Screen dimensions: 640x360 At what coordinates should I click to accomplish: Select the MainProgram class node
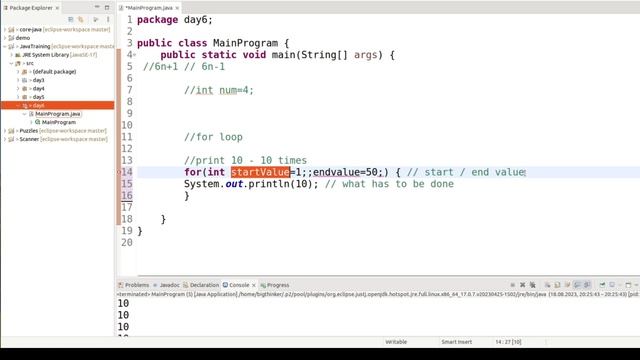59,122
